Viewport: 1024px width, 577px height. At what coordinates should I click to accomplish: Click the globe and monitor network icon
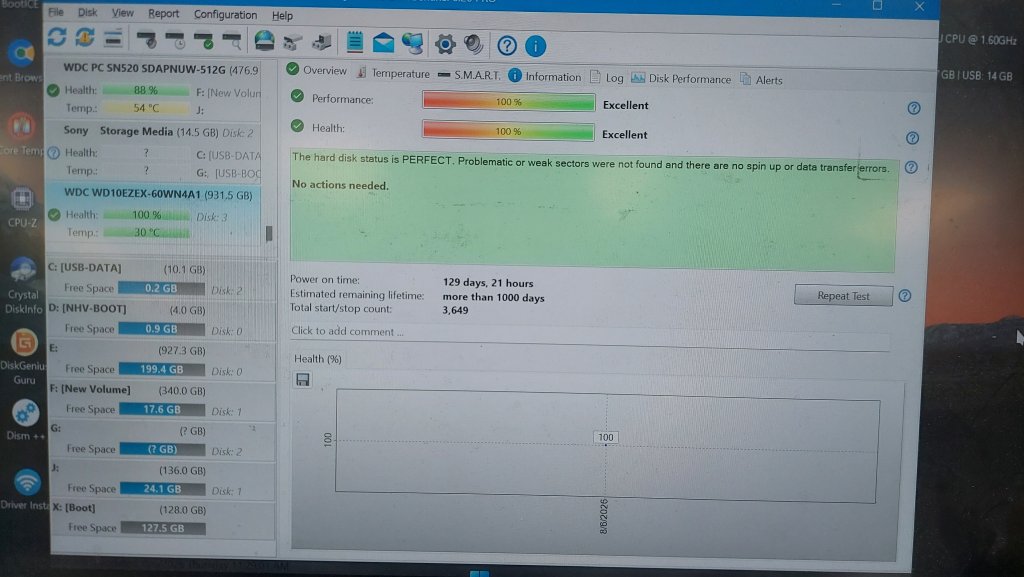(x=413, y=43)
